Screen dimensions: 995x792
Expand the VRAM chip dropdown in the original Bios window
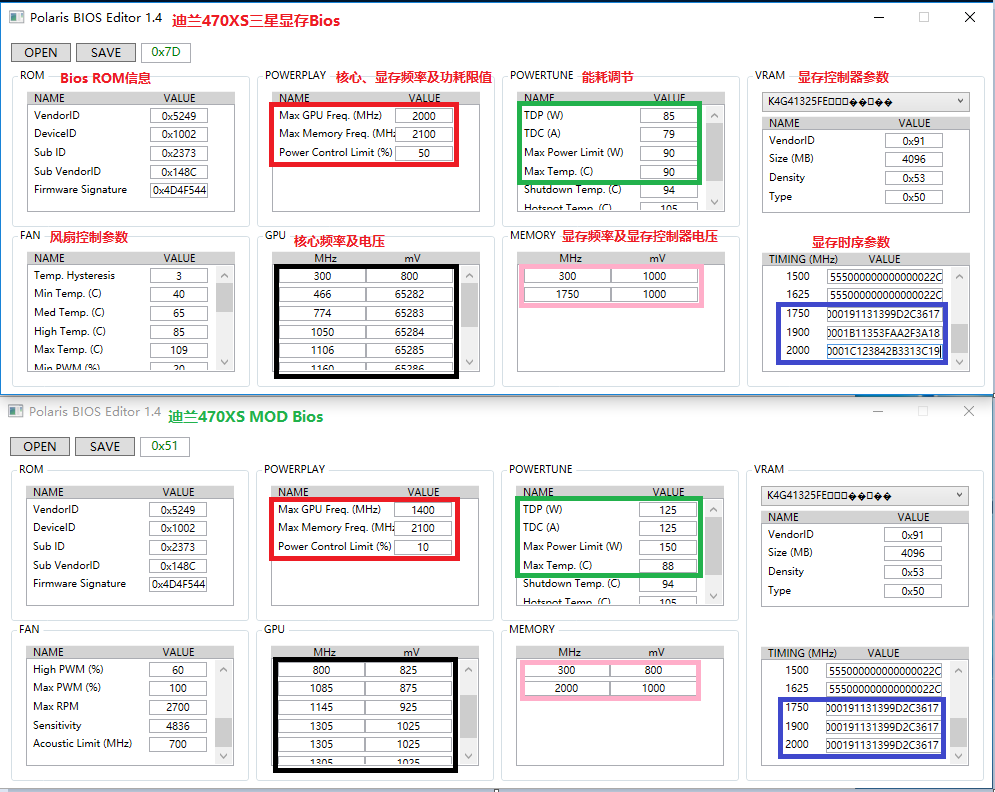[x=960, y=101]
